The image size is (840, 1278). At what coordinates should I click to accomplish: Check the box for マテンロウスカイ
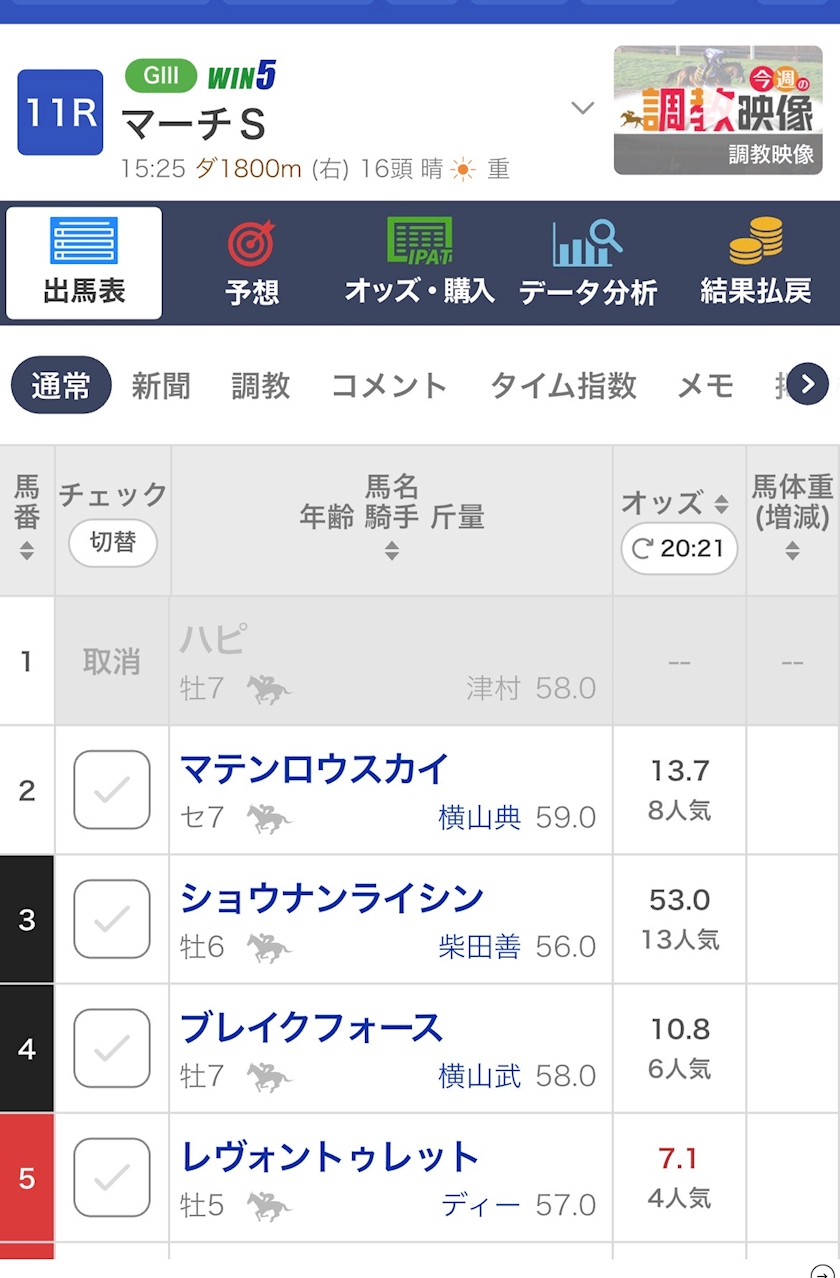pos(112,790)
